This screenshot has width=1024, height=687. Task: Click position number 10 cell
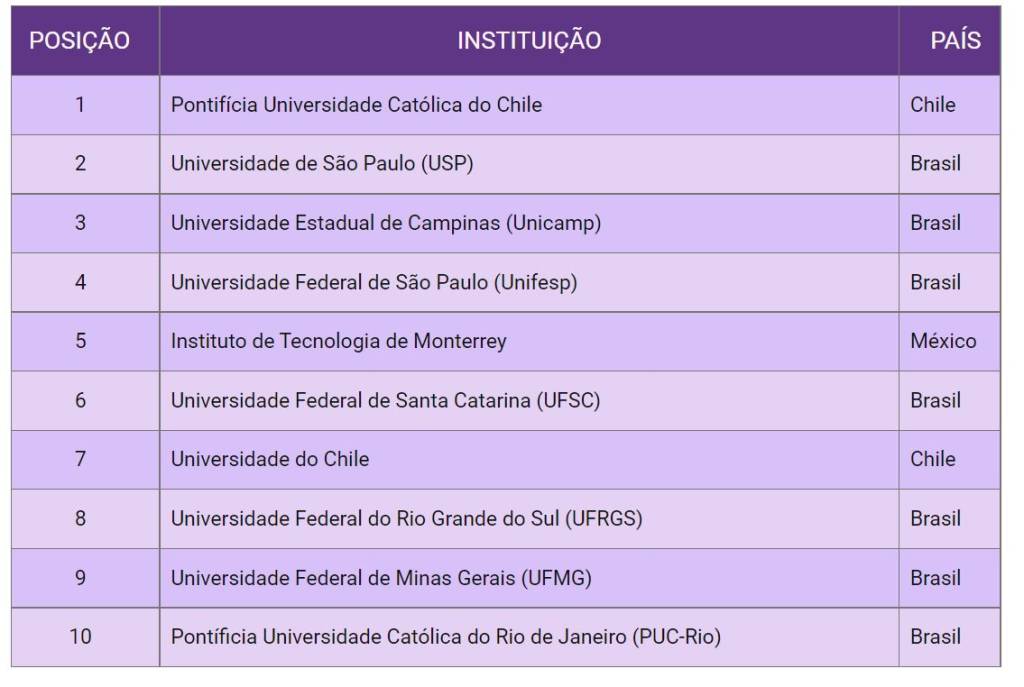point(80,636)
